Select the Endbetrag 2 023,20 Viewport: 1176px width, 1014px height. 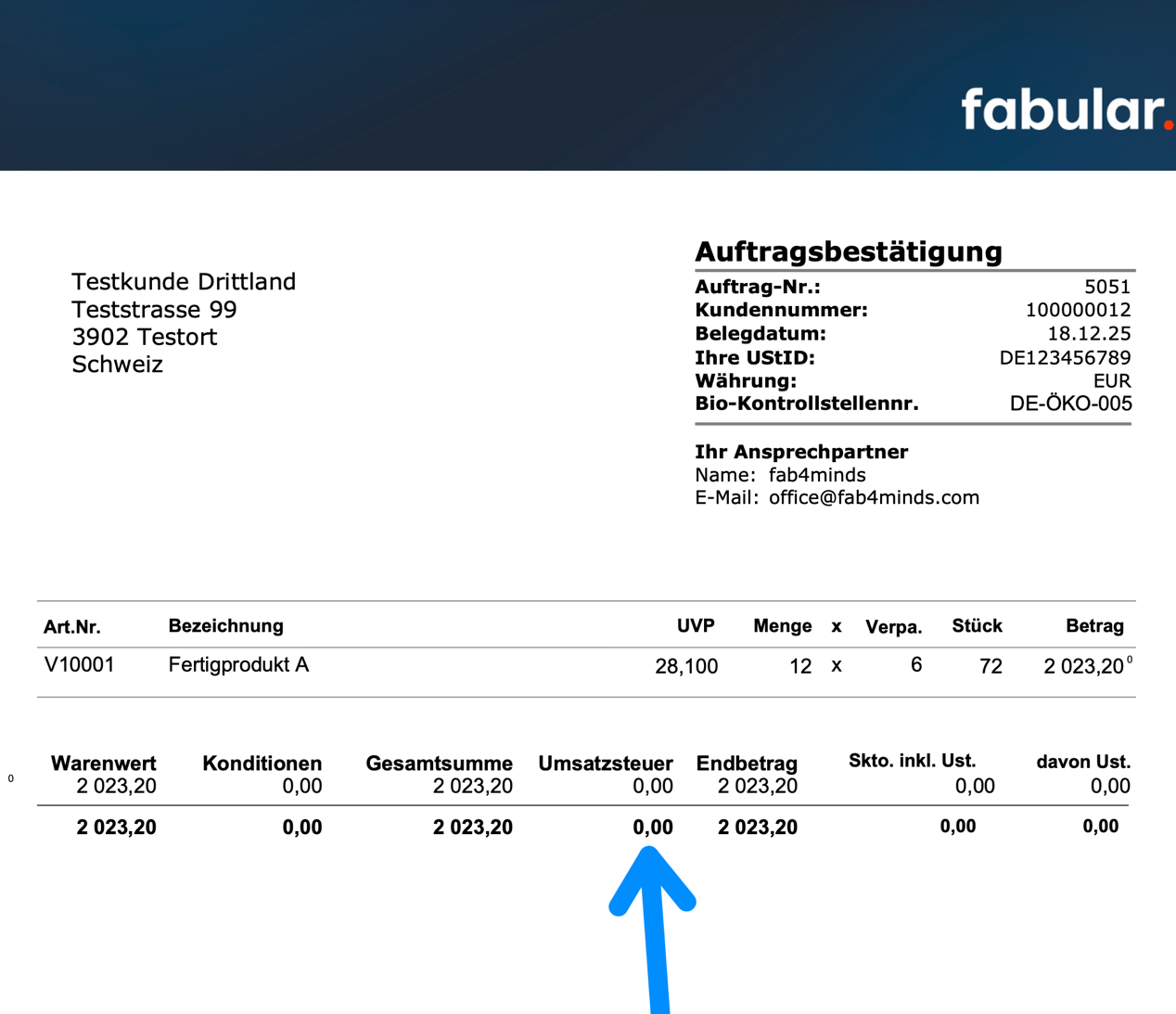pos(758,827)
